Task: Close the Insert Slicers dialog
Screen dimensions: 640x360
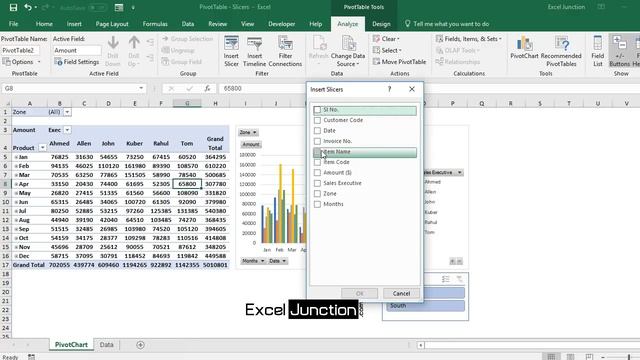Action: (x=412, y=89)
